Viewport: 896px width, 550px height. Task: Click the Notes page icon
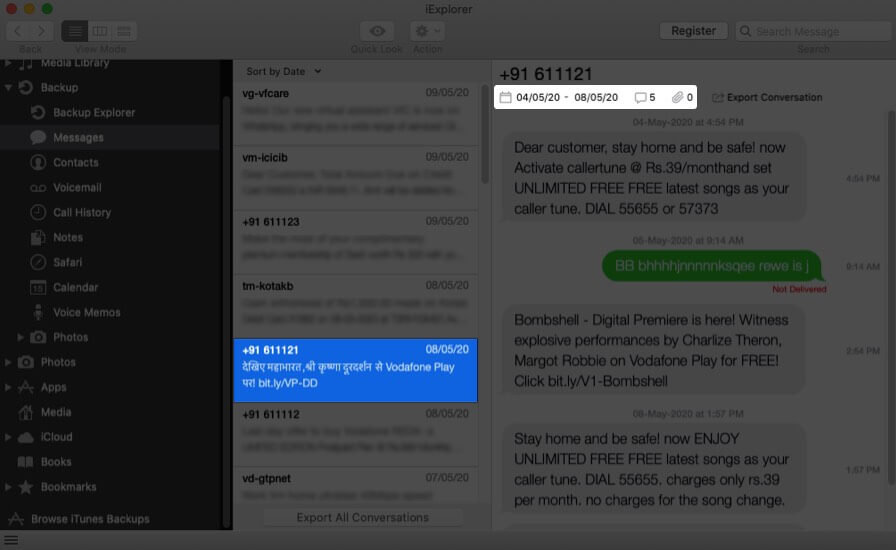tap(38, 237)
